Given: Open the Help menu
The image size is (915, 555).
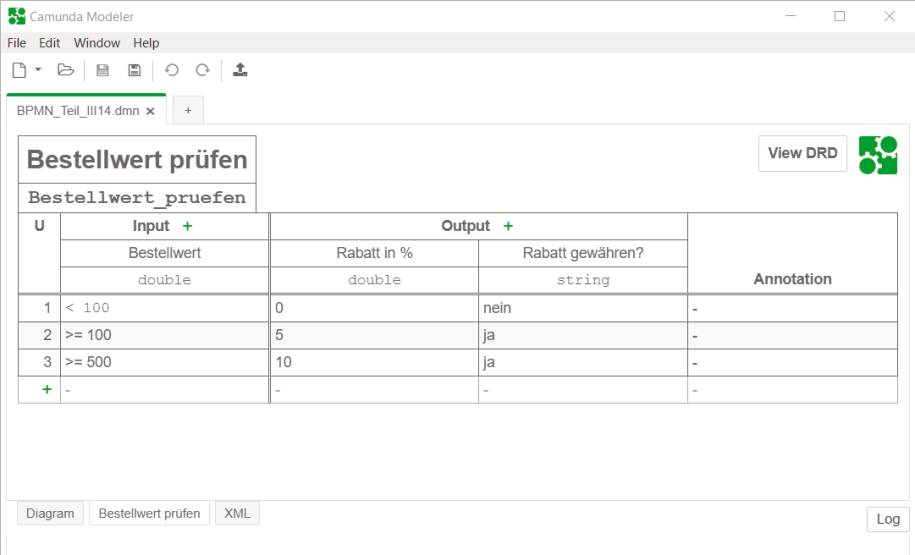Looking at the screenshot, I should (x=146, y=43).
